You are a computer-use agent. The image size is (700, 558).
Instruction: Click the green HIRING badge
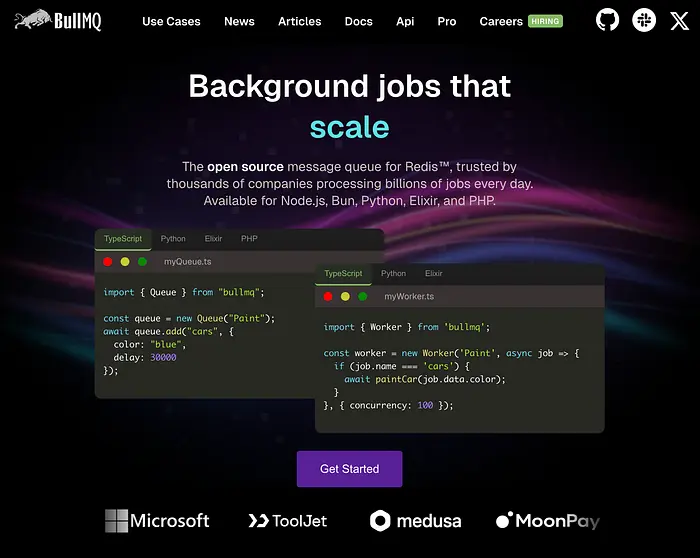coord(545,21)
